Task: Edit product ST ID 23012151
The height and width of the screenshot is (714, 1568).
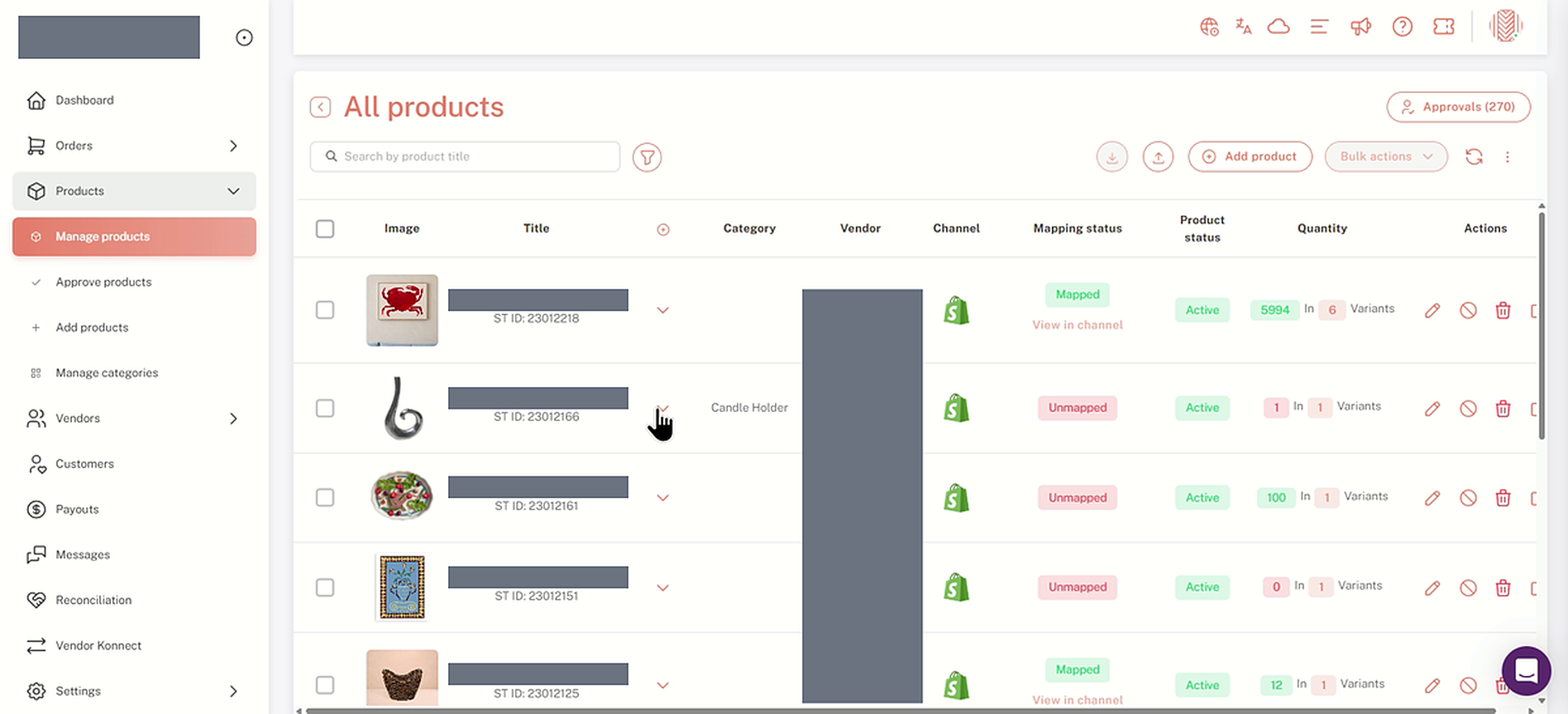Action: (x=1432, y=588)
